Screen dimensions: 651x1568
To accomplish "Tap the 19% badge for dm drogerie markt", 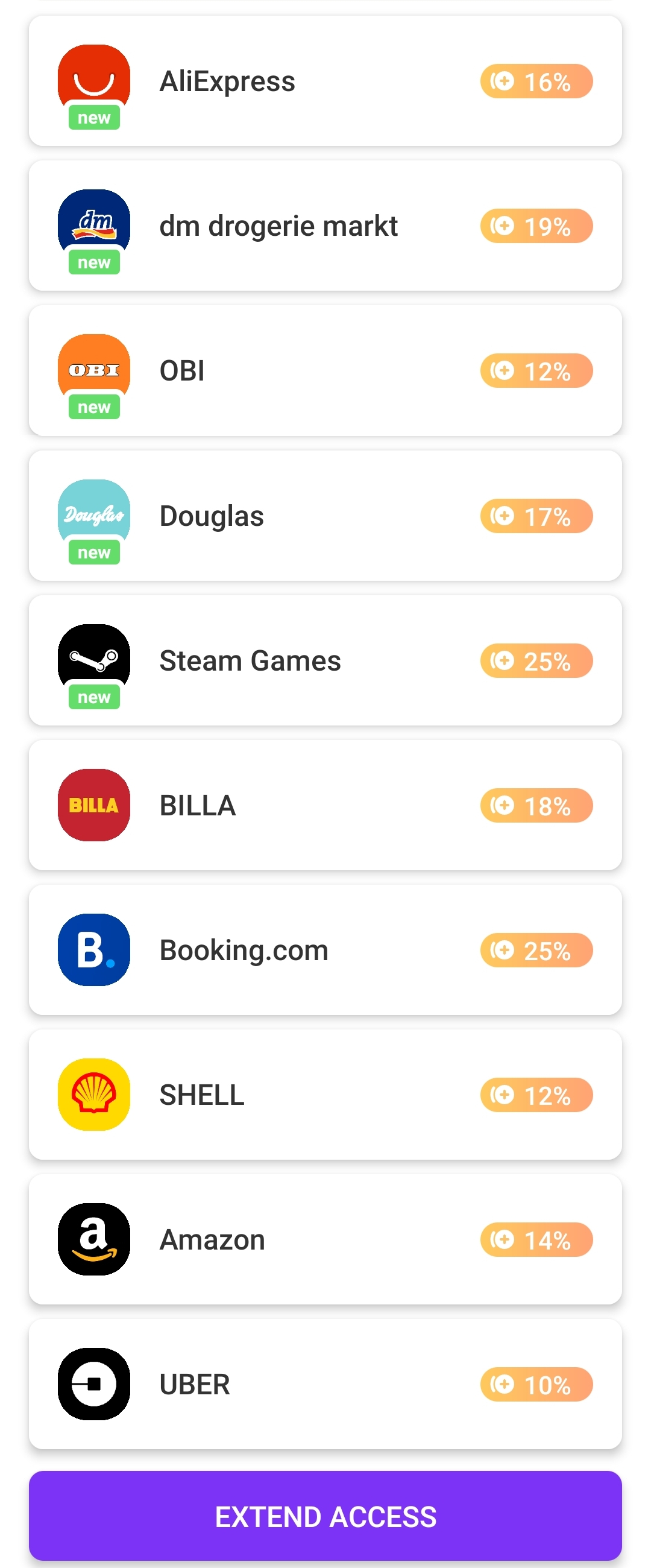I will coord(536,226).
